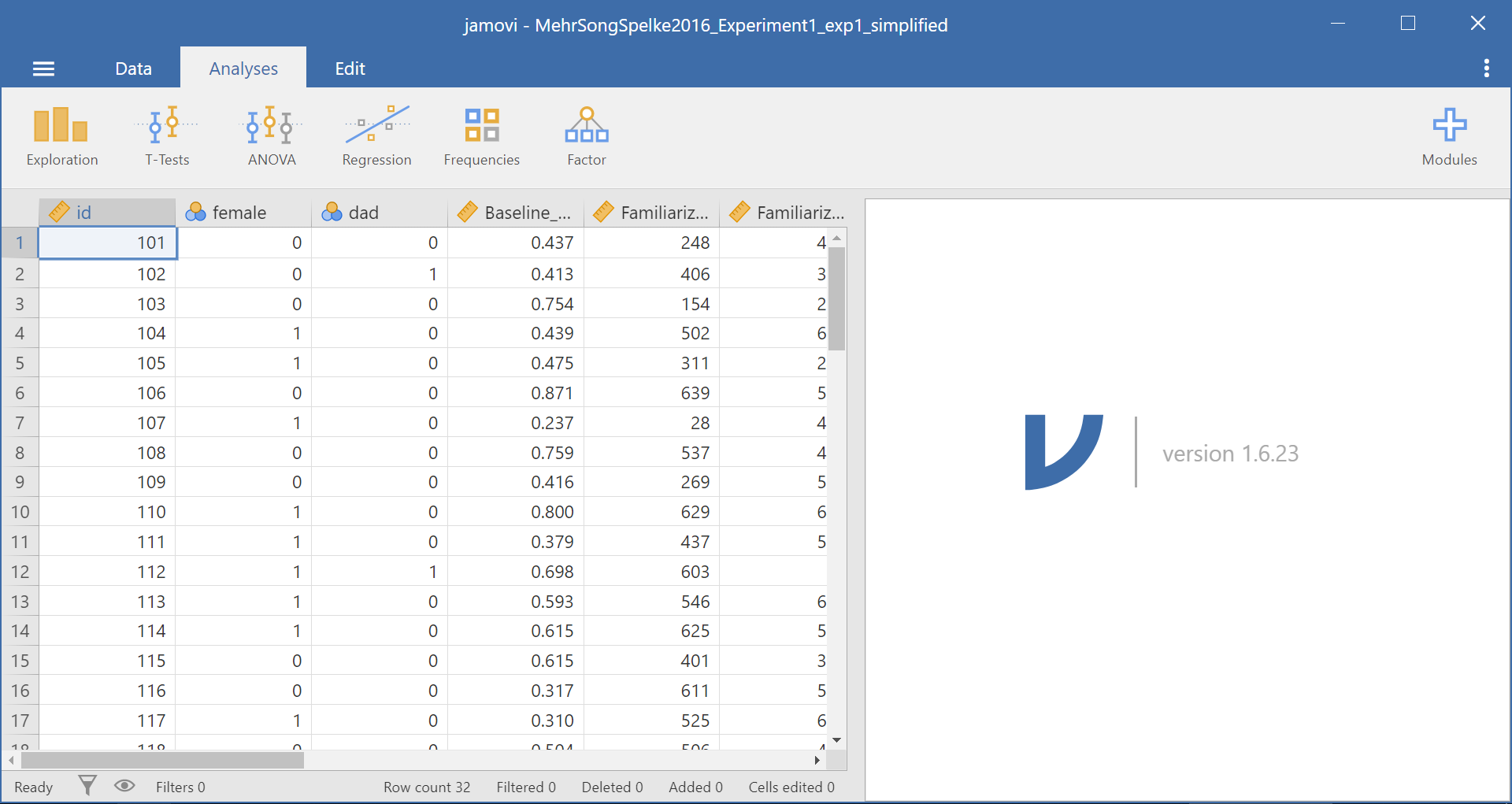Image resolution: width=1512 pixels, height=804 pixels.
Task: Open the three-dot options menu
Action: click(x=1486, y=69)
